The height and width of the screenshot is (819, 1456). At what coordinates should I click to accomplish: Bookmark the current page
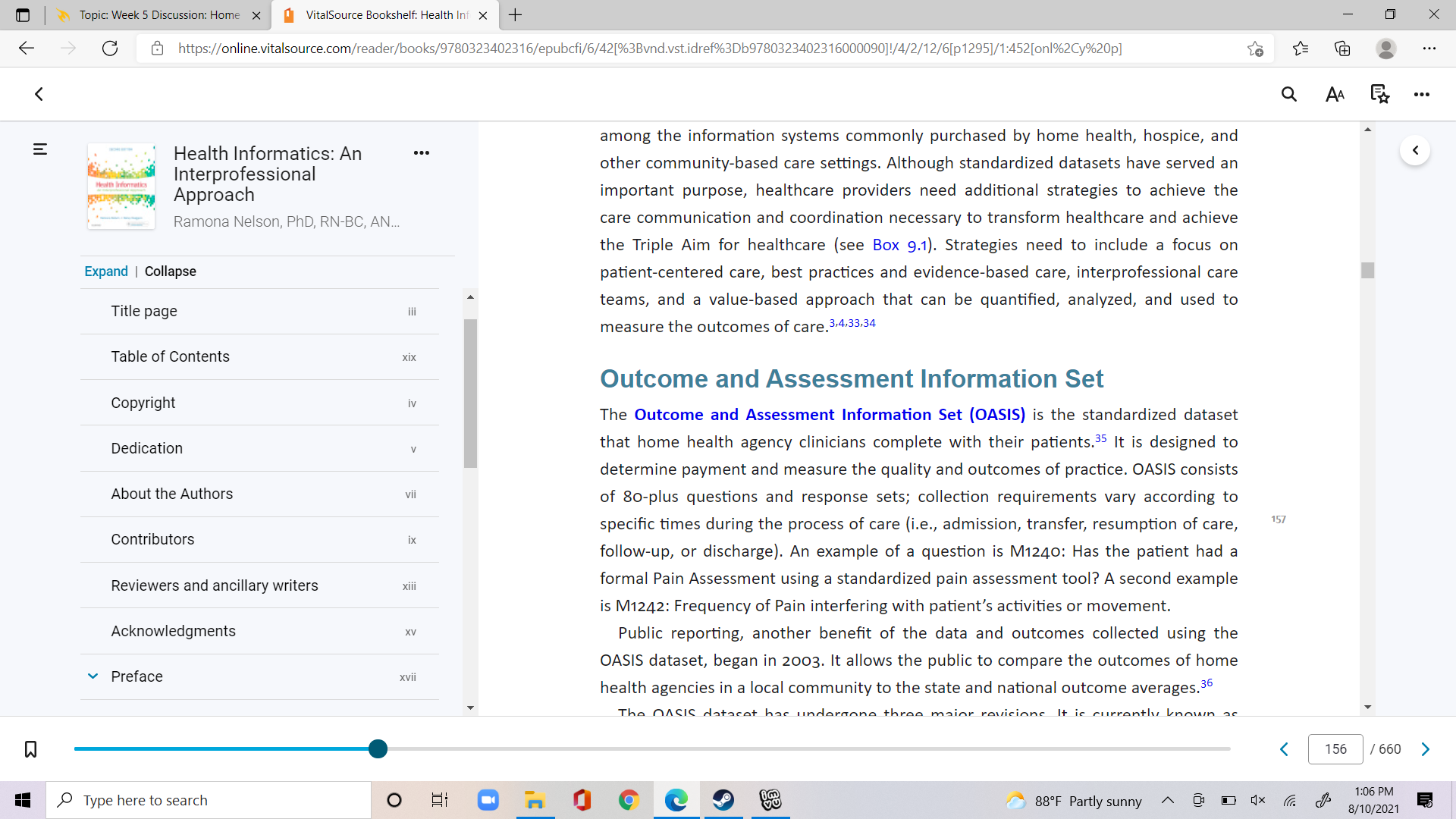pyautogui.click(x=30, y=749)
